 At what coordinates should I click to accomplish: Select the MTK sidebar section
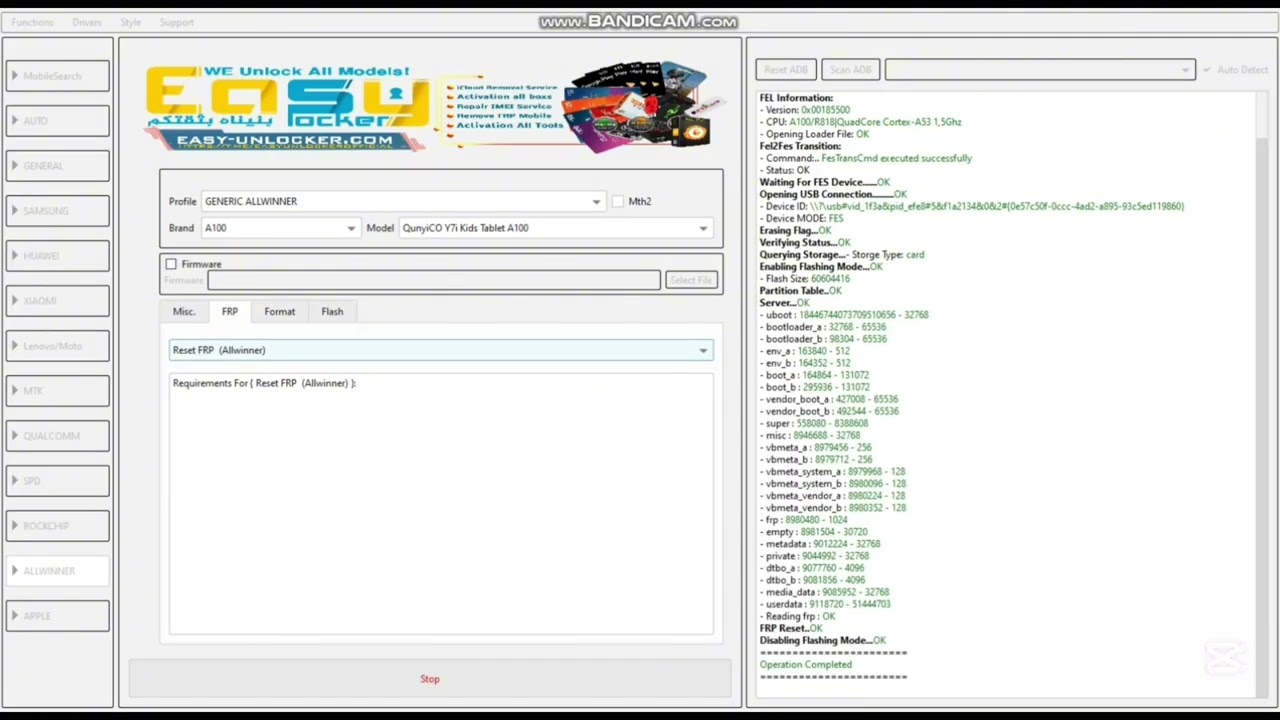click(x=58, y=391)
